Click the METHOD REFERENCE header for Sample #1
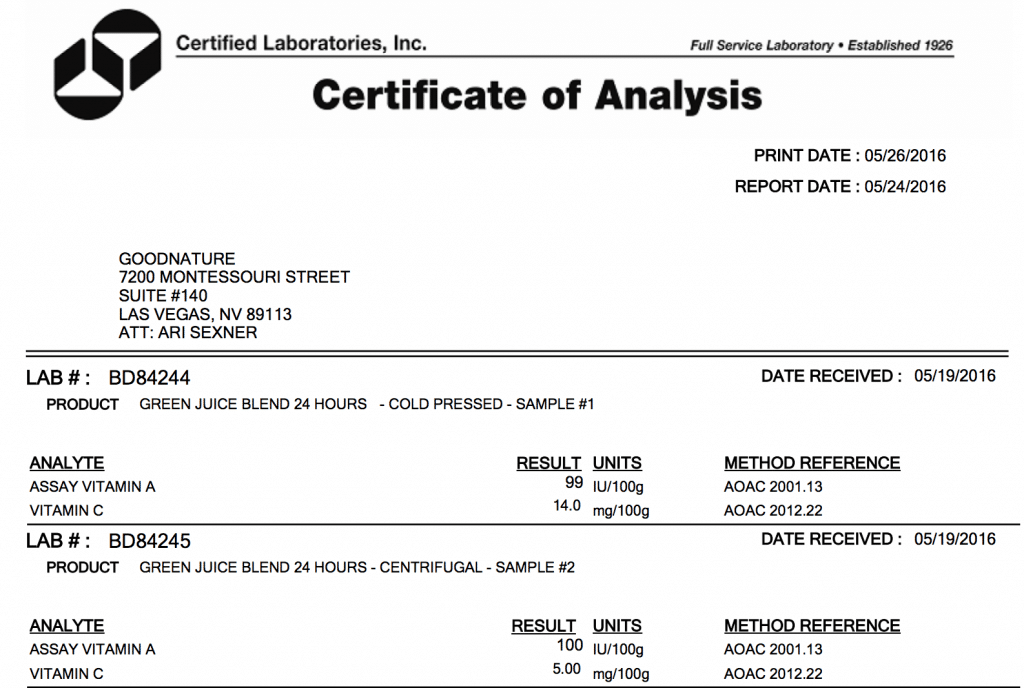The height and width of the screenshot is (688, 1024). point(812,463)
